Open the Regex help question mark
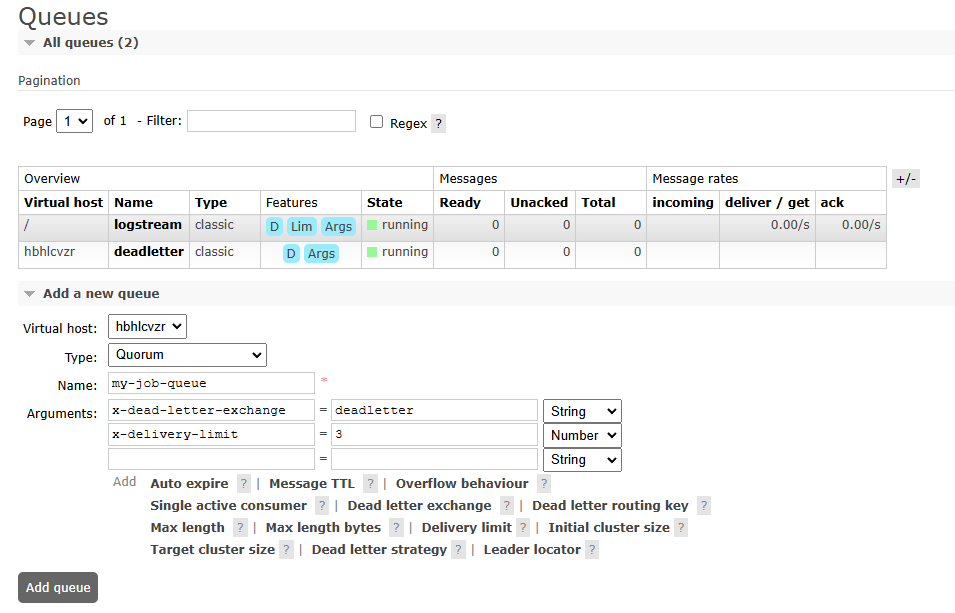The height and width of the screenshot is (613, 955). [x=439, y=124]
